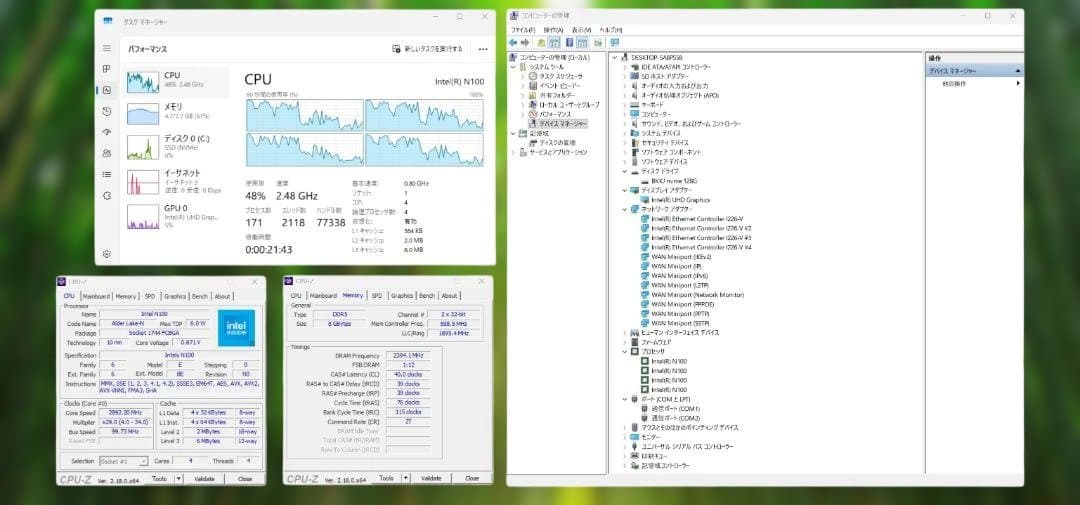Collapse ネットワーク アダプター device category
Image resolution: width=1080 pixels, height=505 pixels.
[625, 209]
